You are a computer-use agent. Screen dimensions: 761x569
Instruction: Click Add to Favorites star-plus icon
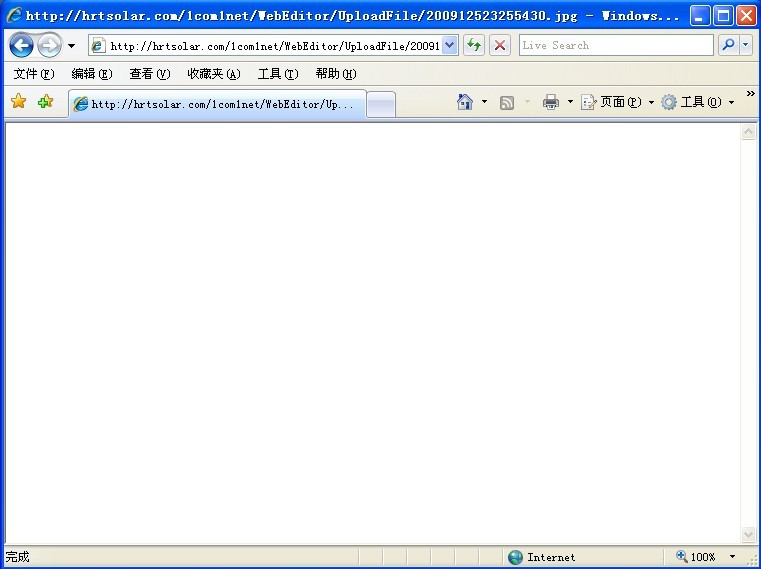point(46,101)
